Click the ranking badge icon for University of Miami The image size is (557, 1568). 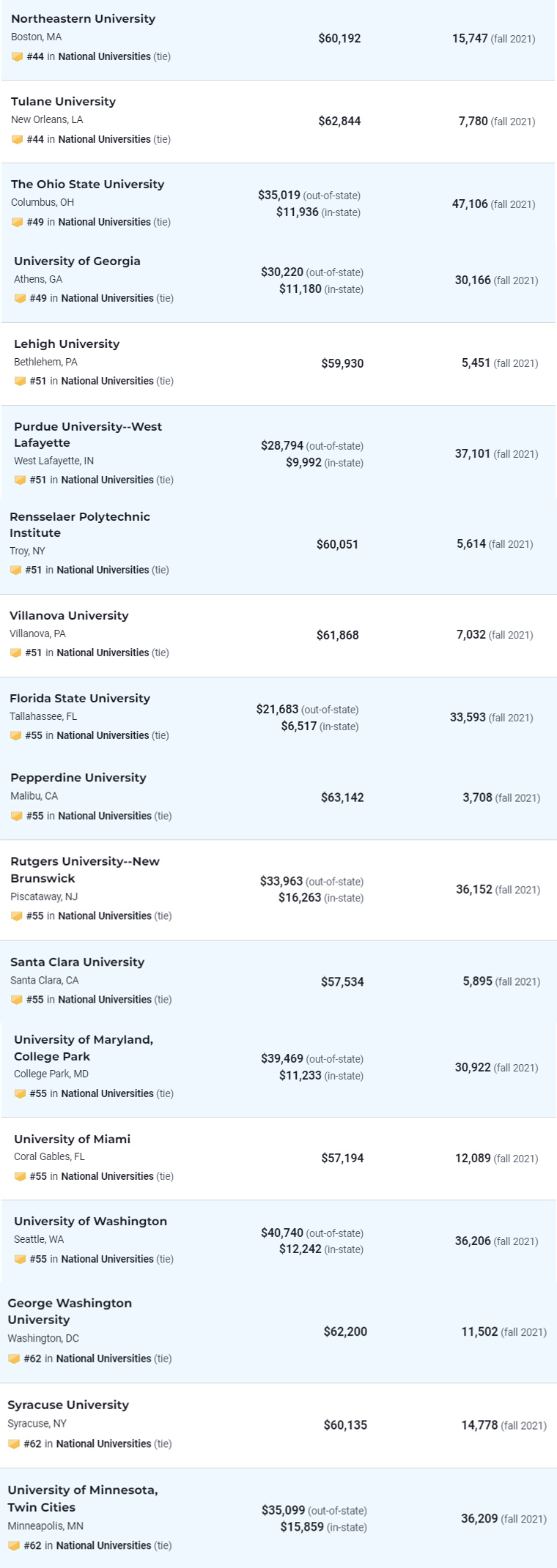coord(20,1176)
